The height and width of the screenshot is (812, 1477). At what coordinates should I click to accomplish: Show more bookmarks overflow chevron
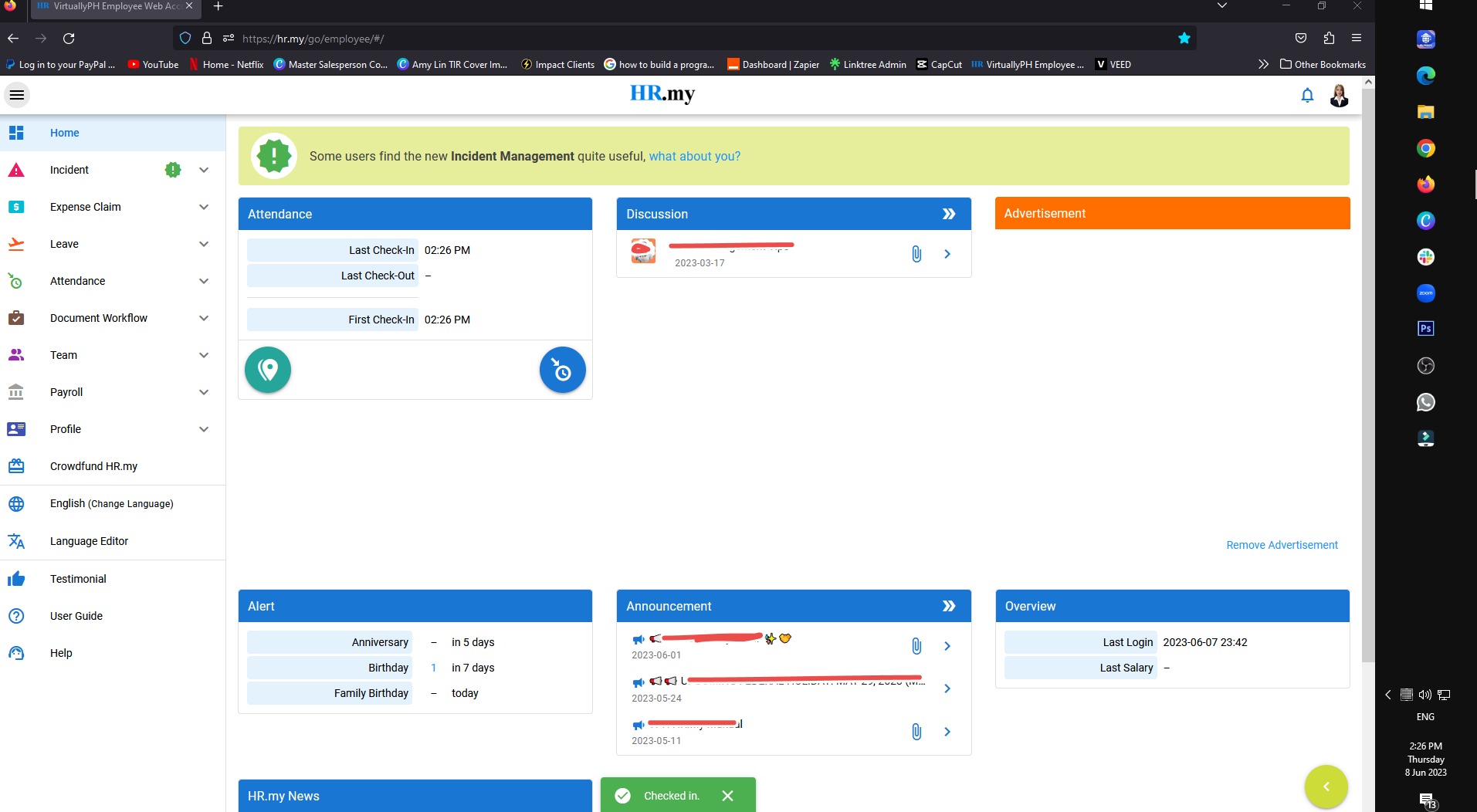[x=1263, y=65]
